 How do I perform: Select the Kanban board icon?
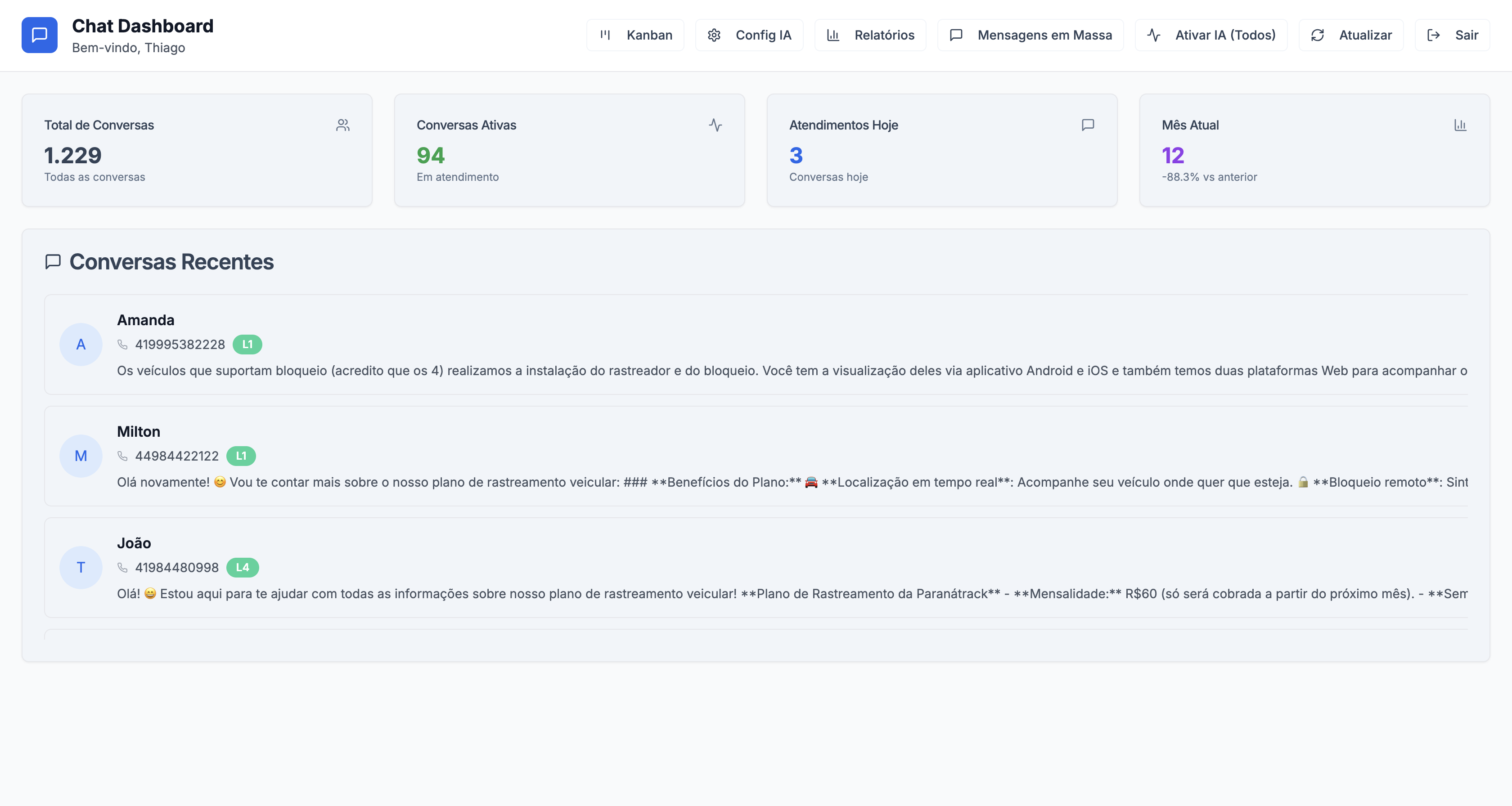coord(606,35)
